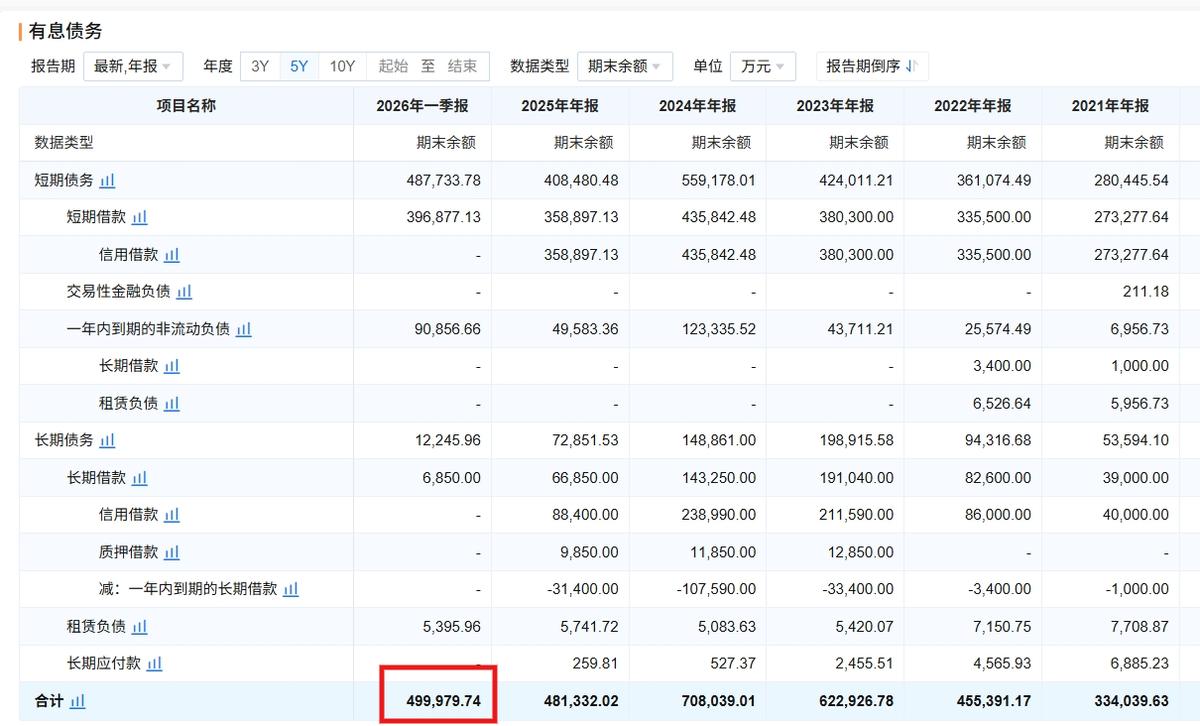Click the 2021年年报 column header

click(x=1110, y=106)
